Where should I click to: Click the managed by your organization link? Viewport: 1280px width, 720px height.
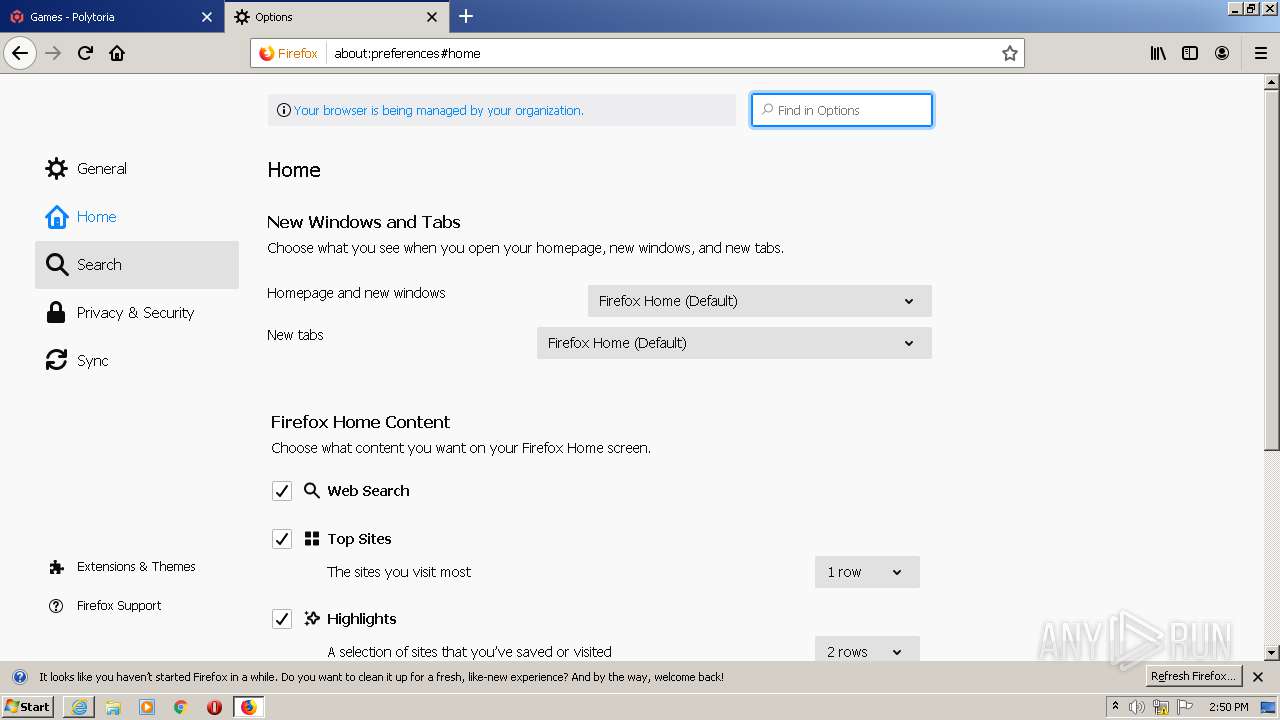pyautogui.click(x=438, y=110)
